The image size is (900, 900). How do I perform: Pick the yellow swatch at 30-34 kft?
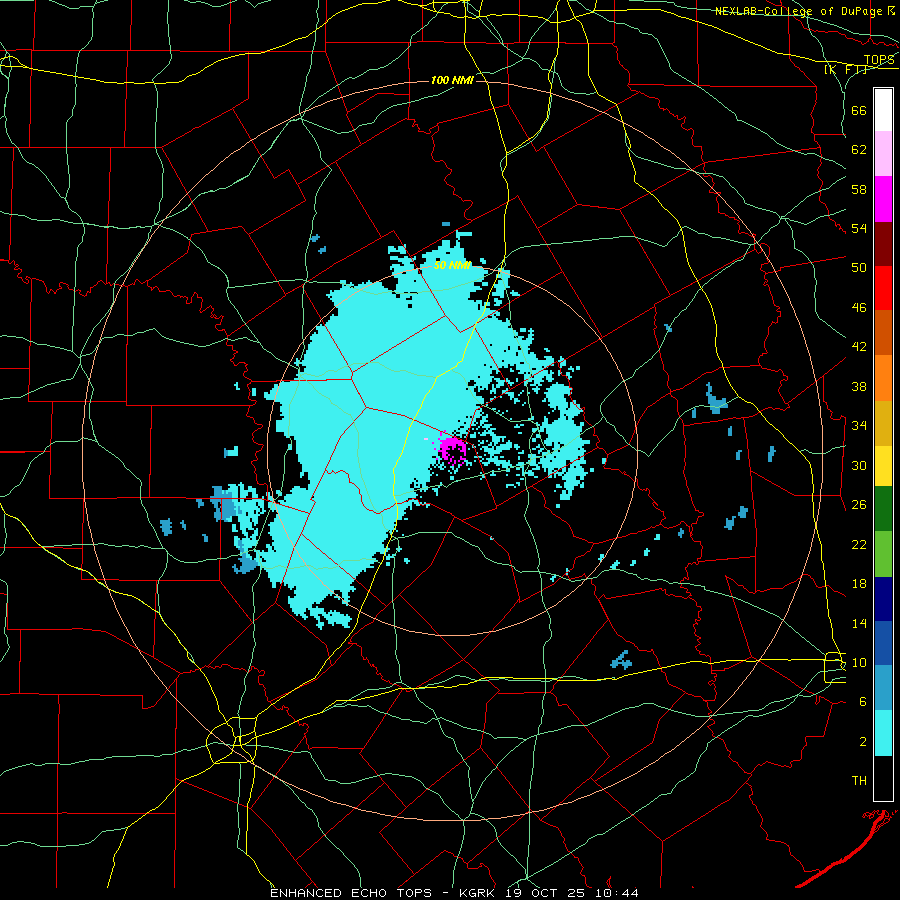[x=883, y=465]
